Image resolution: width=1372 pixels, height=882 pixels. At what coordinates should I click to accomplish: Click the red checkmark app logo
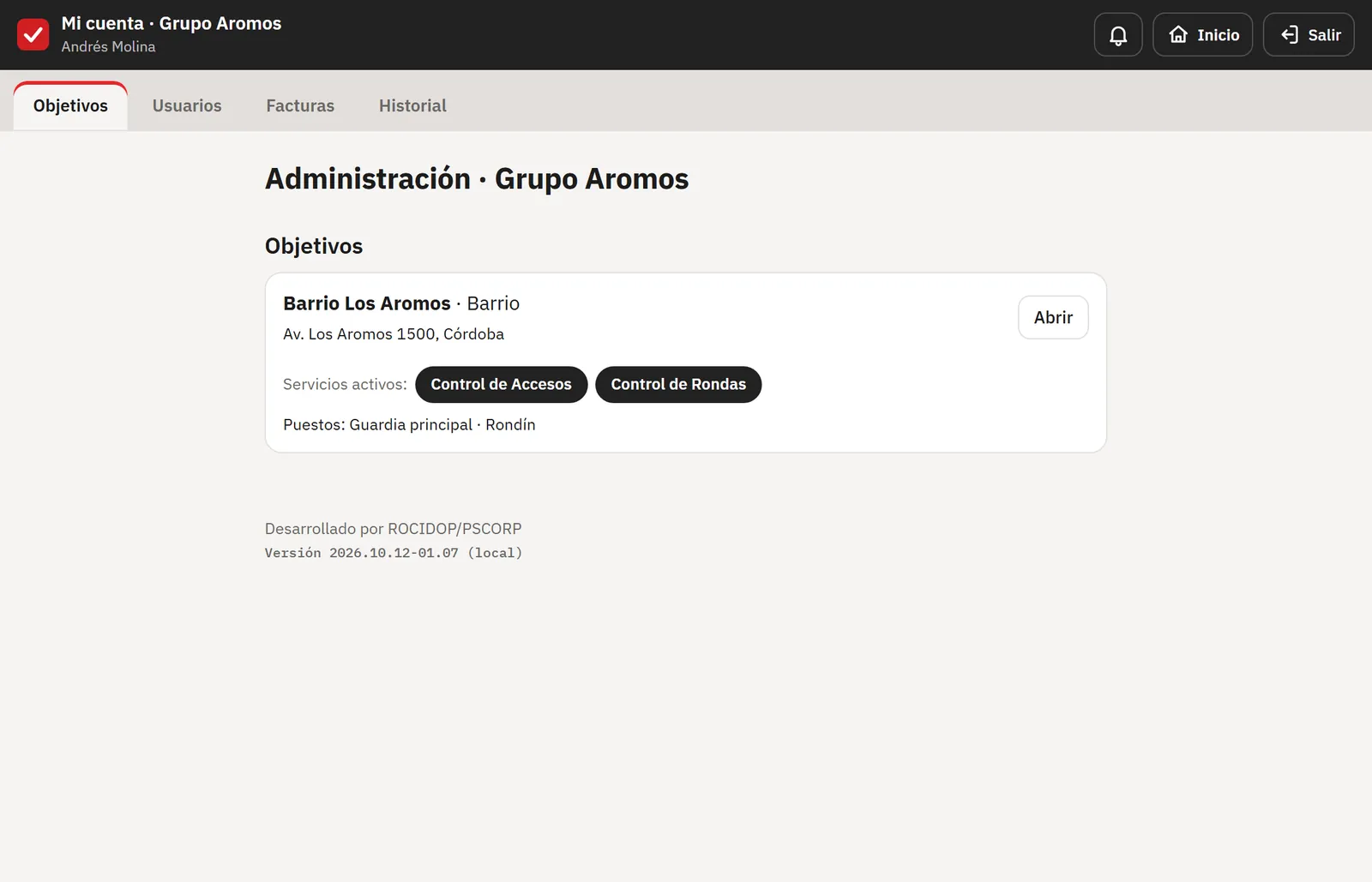pos(33,35)
